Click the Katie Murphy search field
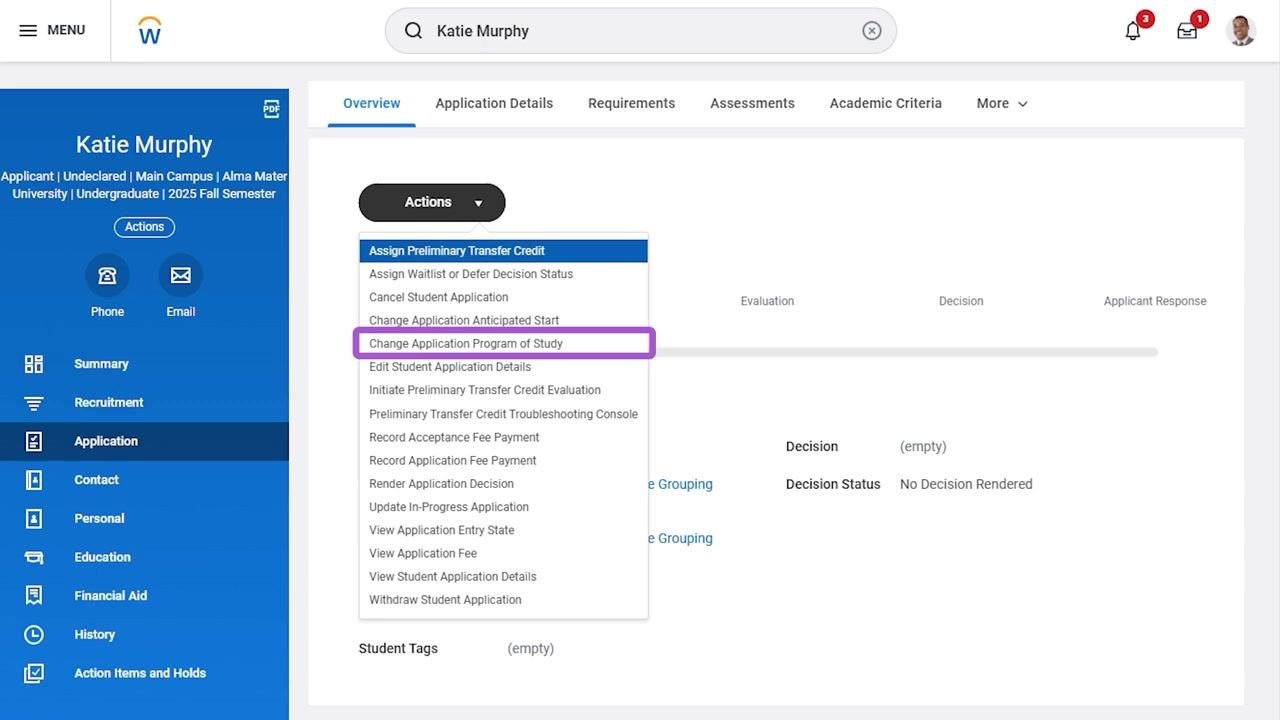The image size is (1280, 720). 640,31
